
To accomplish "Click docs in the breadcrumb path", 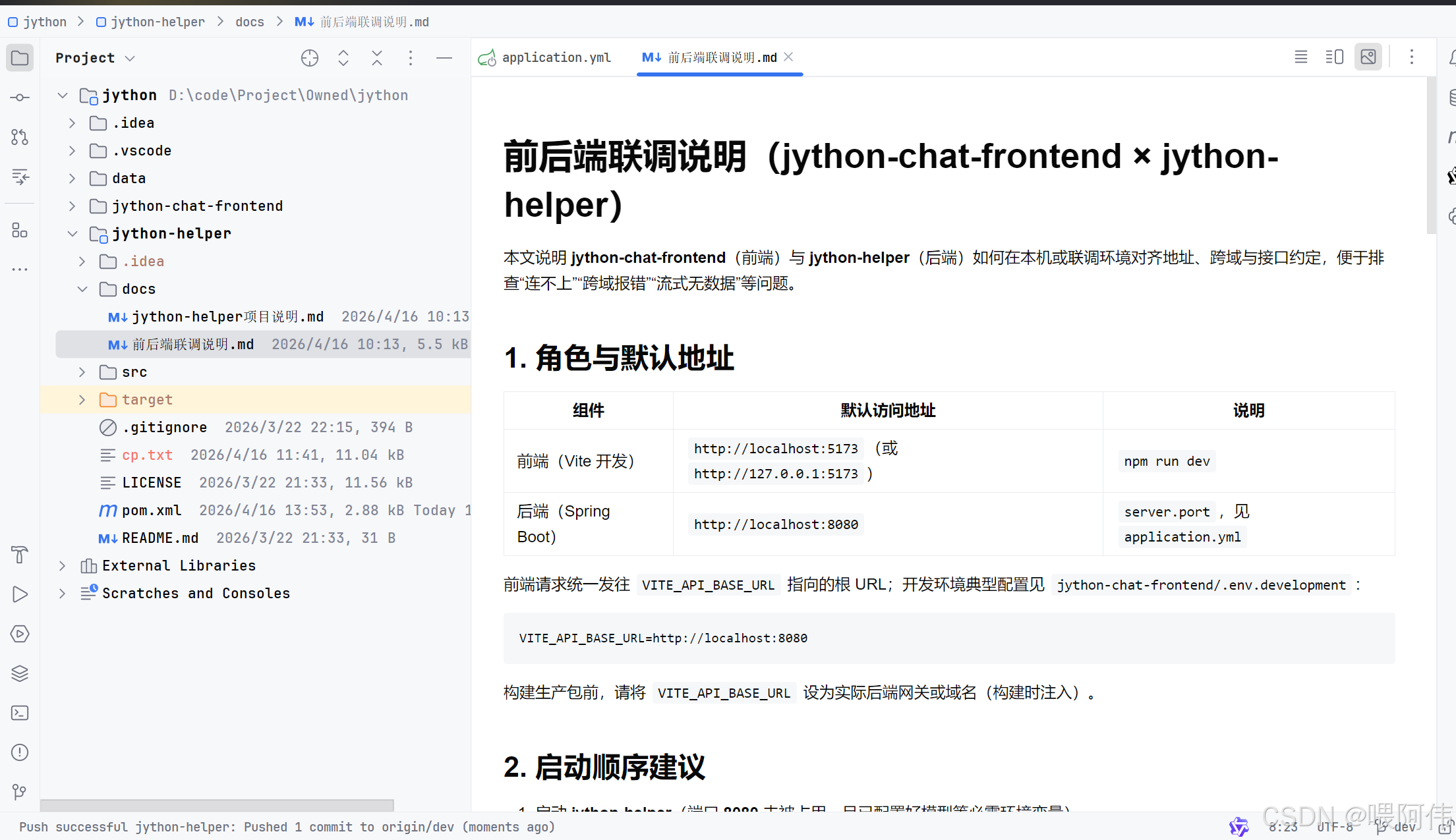I will (250, 22).
